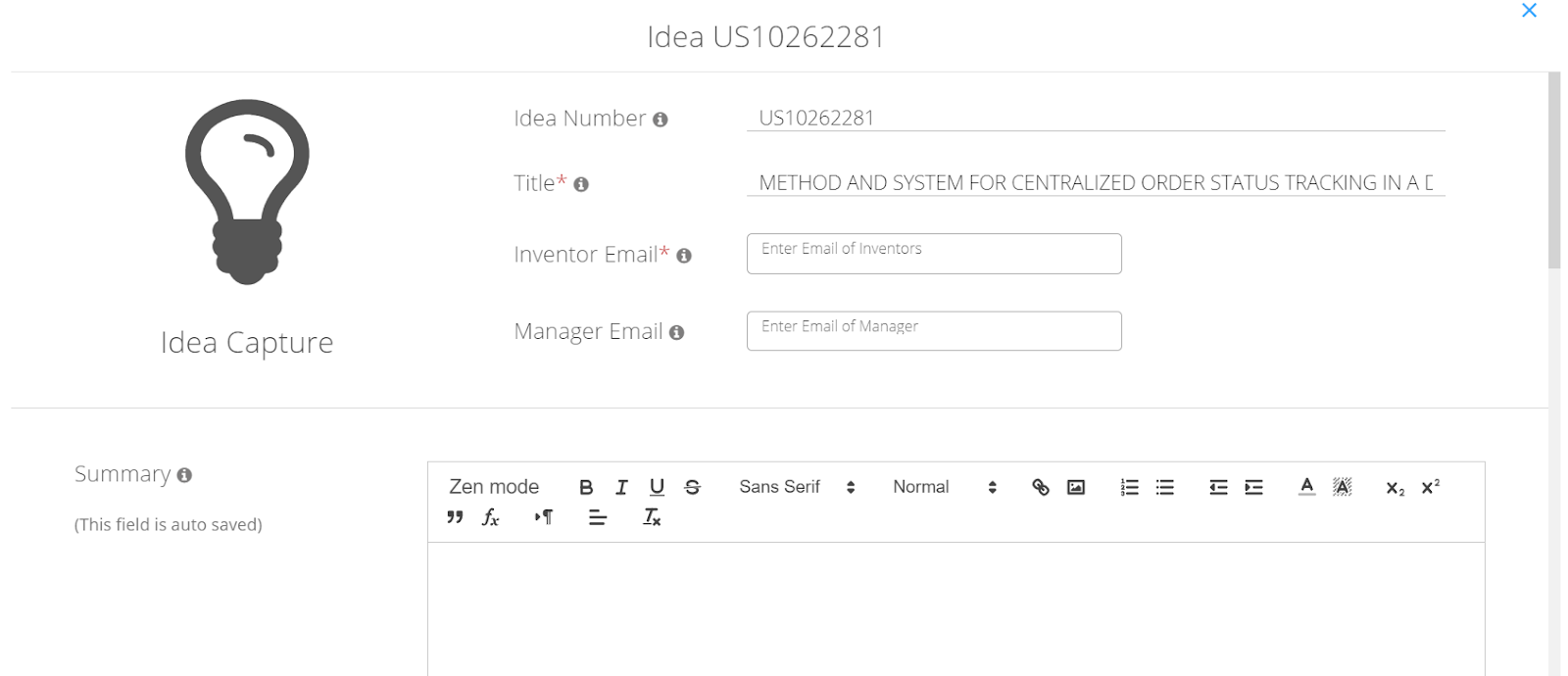
Task: Open the Normal text size dropdown
Action: pos(945,487)
